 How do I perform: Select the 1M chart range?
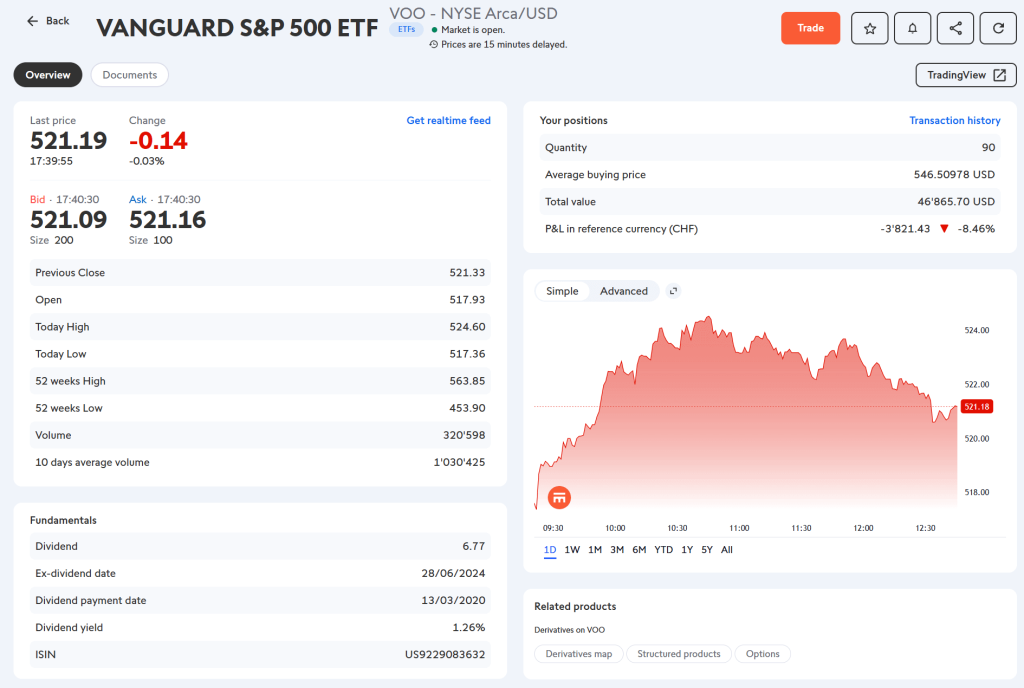coord(595,550)
